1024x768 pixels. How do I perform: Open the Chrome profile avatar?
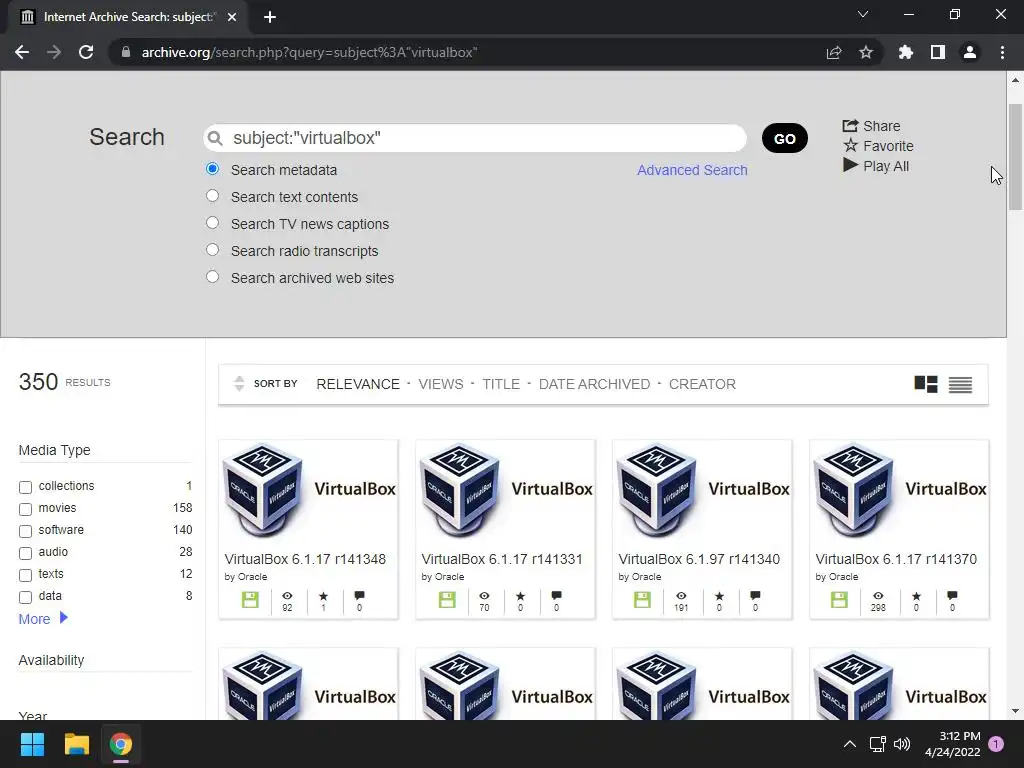click(970, 52)
